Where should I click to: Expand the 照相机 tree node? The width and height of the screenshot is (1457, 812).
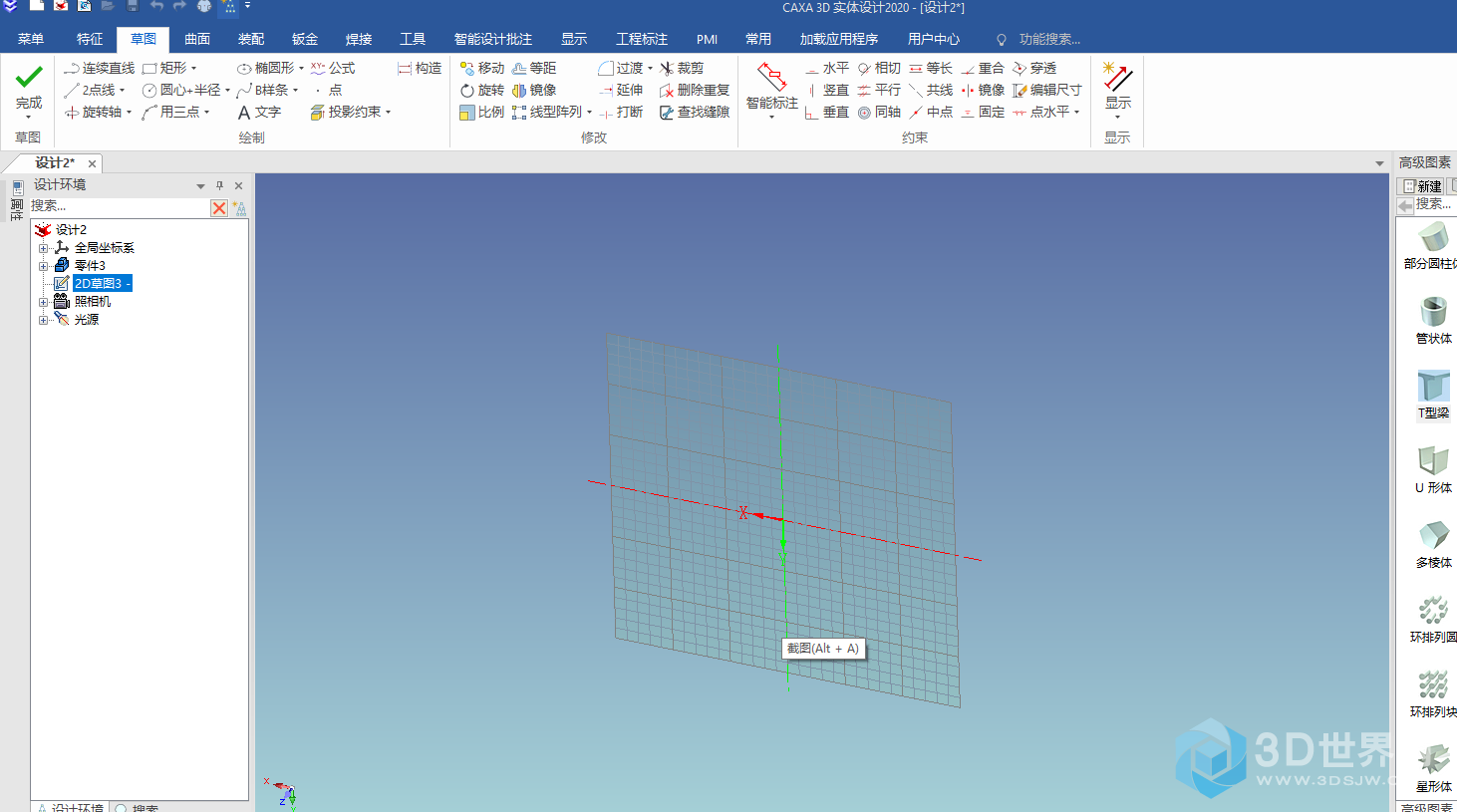tap(43, 302)
